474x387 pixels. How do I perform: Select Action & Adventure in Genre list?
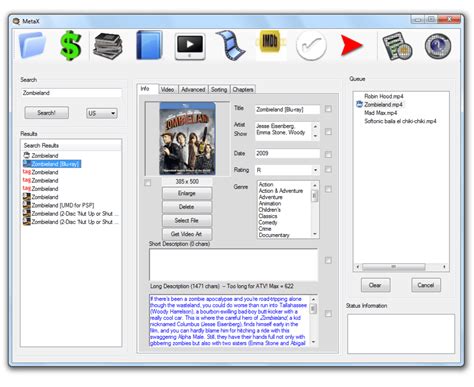coord(281,191)
